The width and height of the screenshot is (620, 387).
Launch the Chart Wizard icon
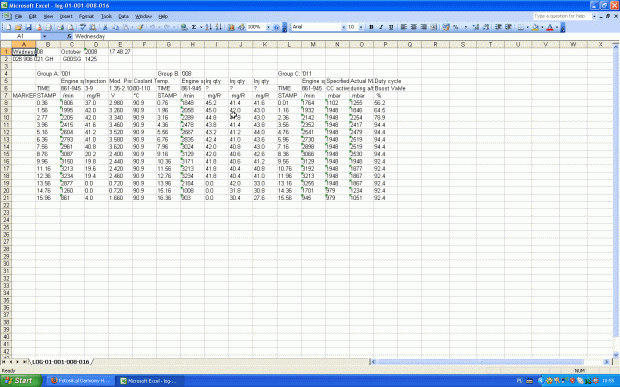pyautogui.click(x=231, y=27)
